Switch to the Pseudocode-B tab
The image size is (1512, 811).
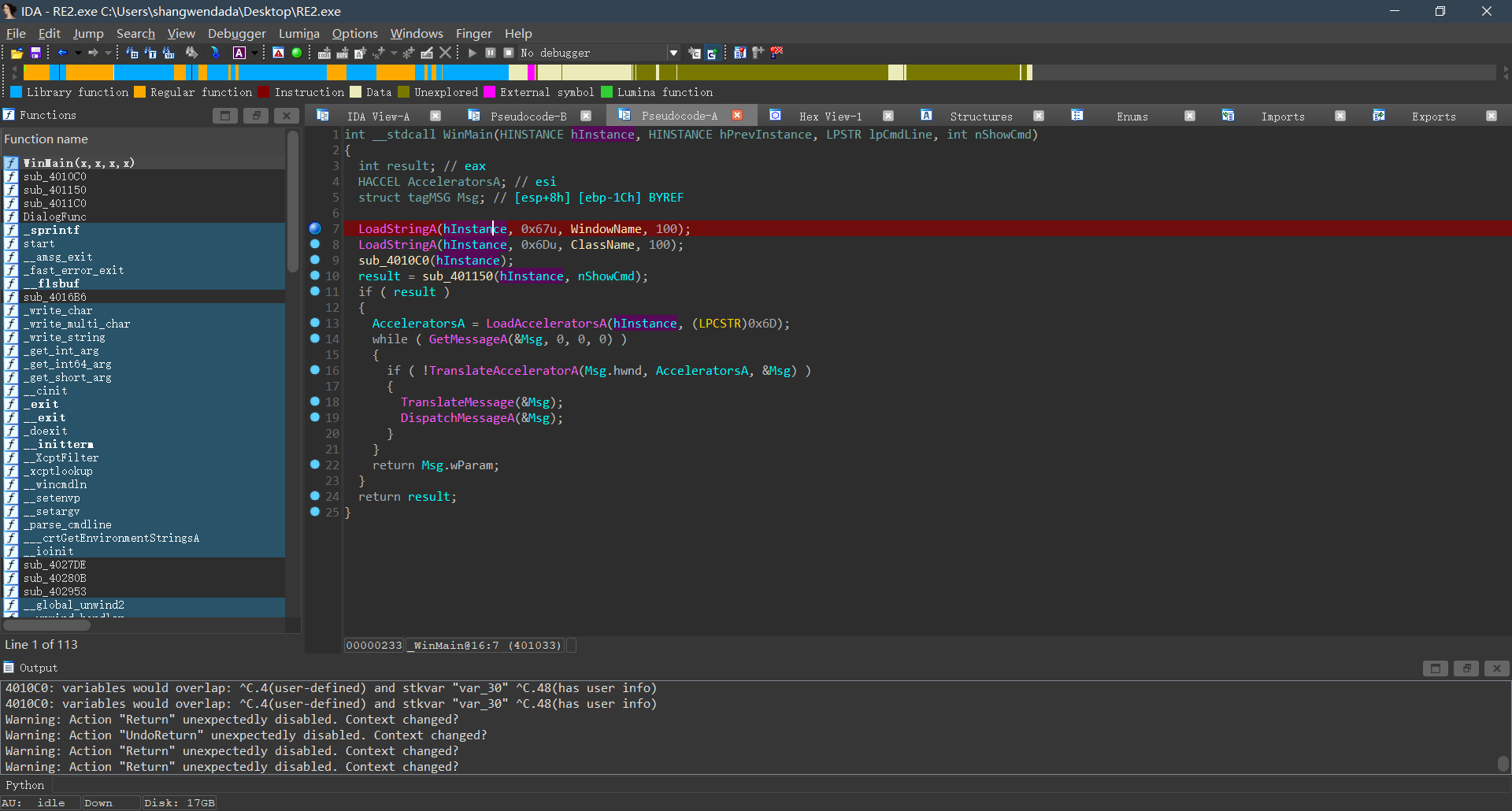528,116
